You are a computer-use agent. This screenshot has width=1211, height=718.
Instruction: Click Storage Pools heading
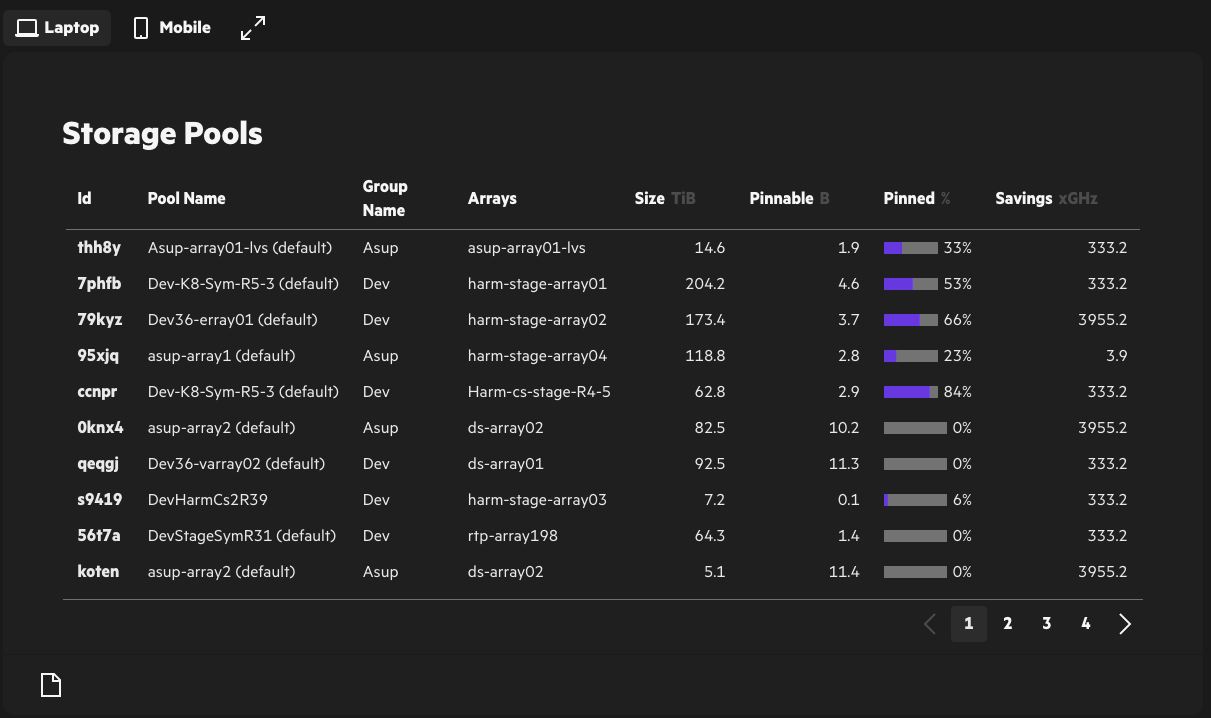162,133
